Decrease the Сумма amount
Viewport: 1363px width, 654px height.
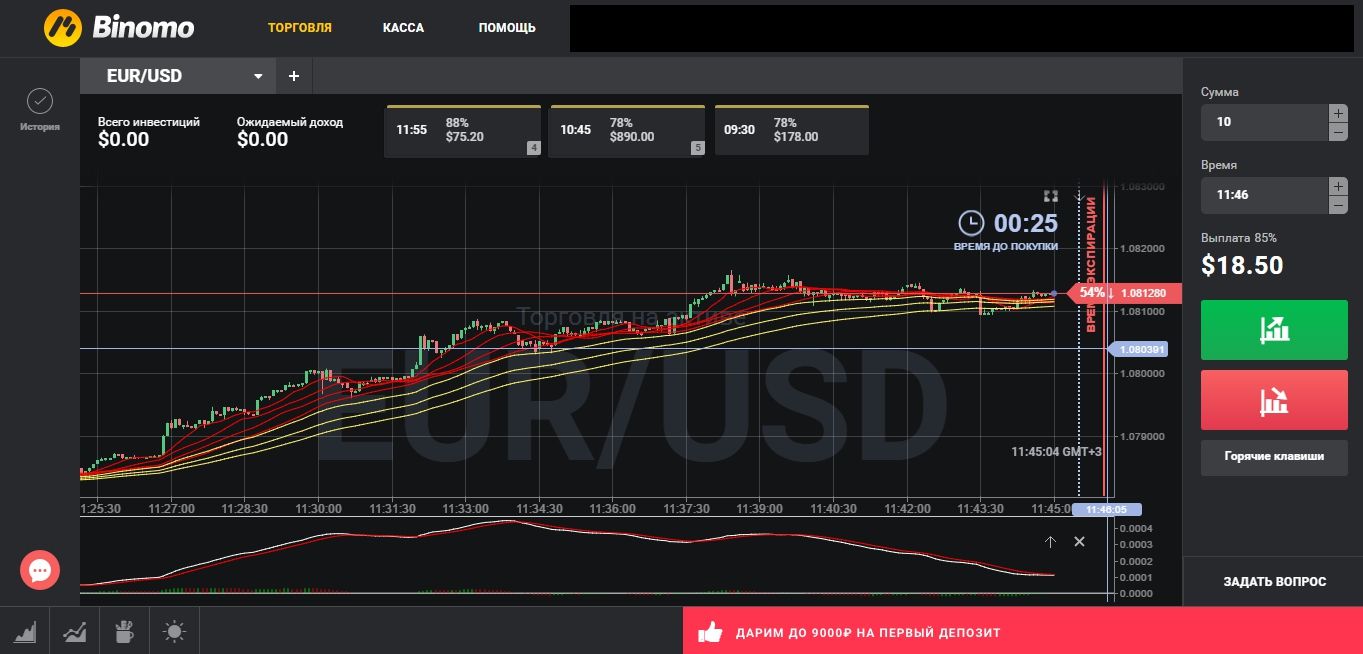click(x=1338, y=132)
